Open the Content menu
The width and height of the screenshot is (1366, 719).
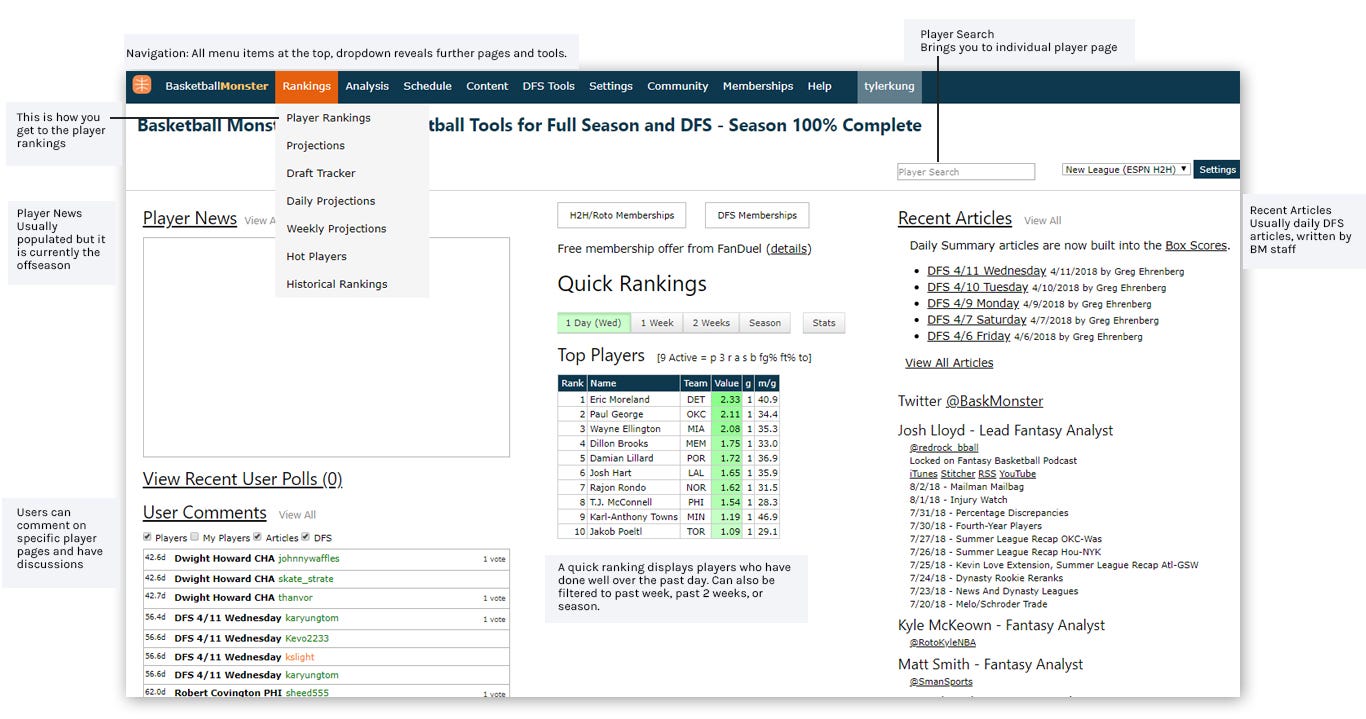coord(487,86)
